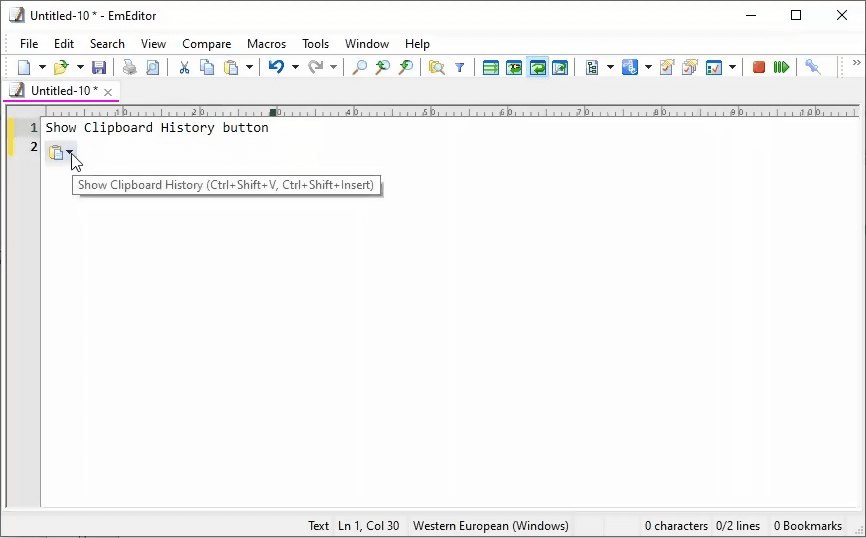Viewport: 866px width, 538px height.
Task: Open the Search menu
Action: tap(107, 44)
